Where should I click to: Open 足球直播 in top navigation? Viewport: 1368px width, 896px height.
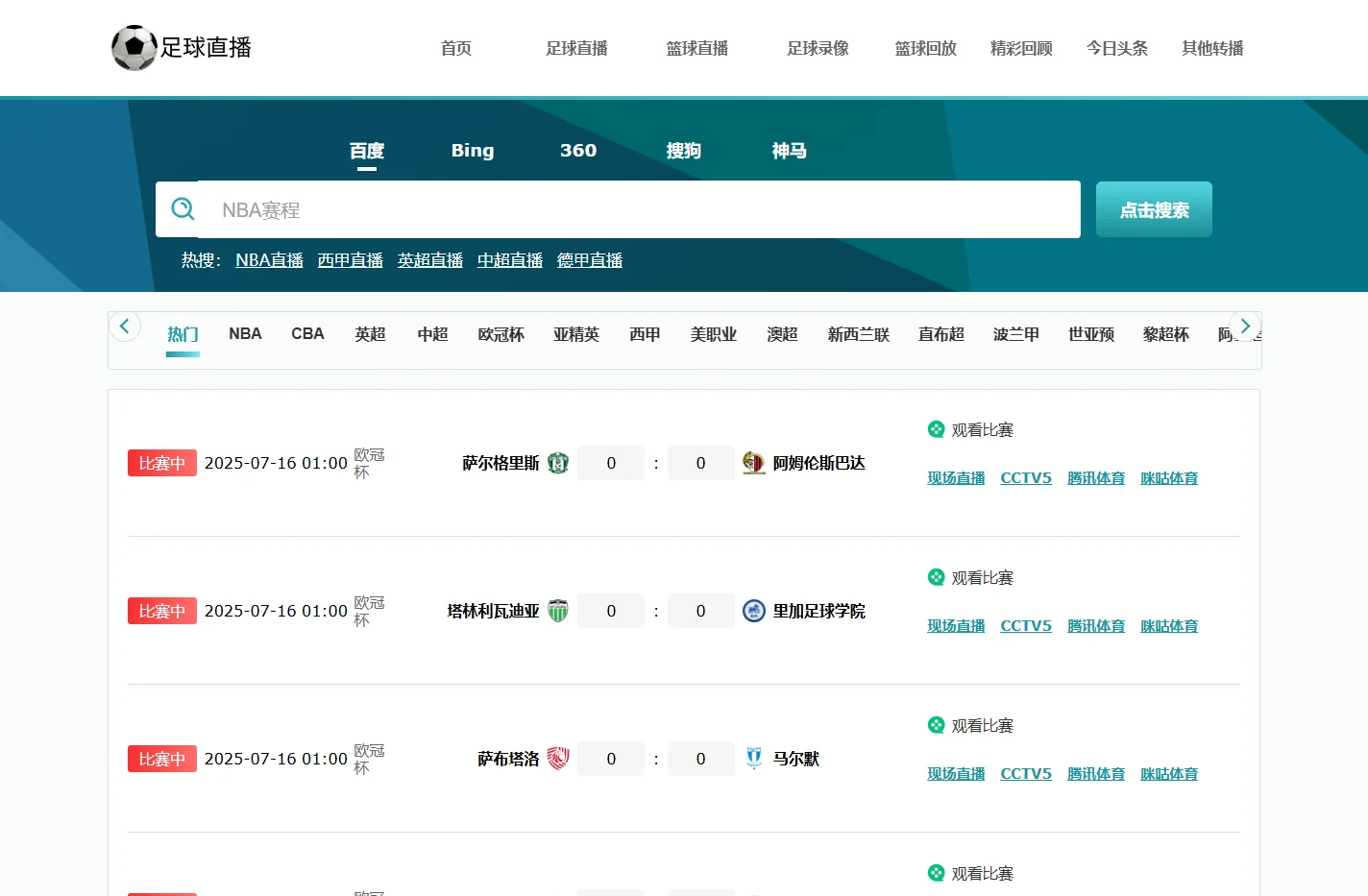(577, 48)
